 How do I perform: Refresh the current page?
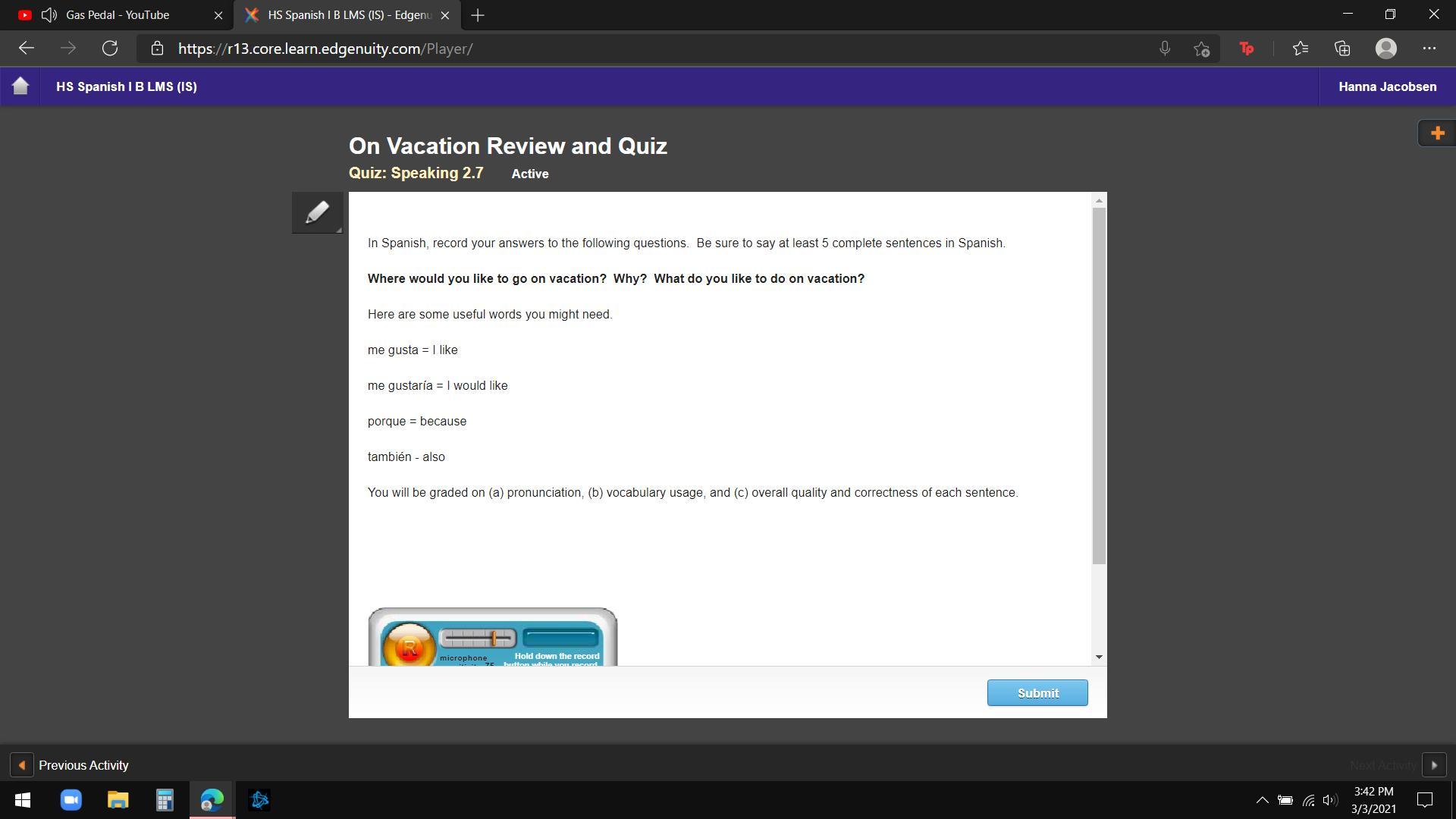(110, 49)
